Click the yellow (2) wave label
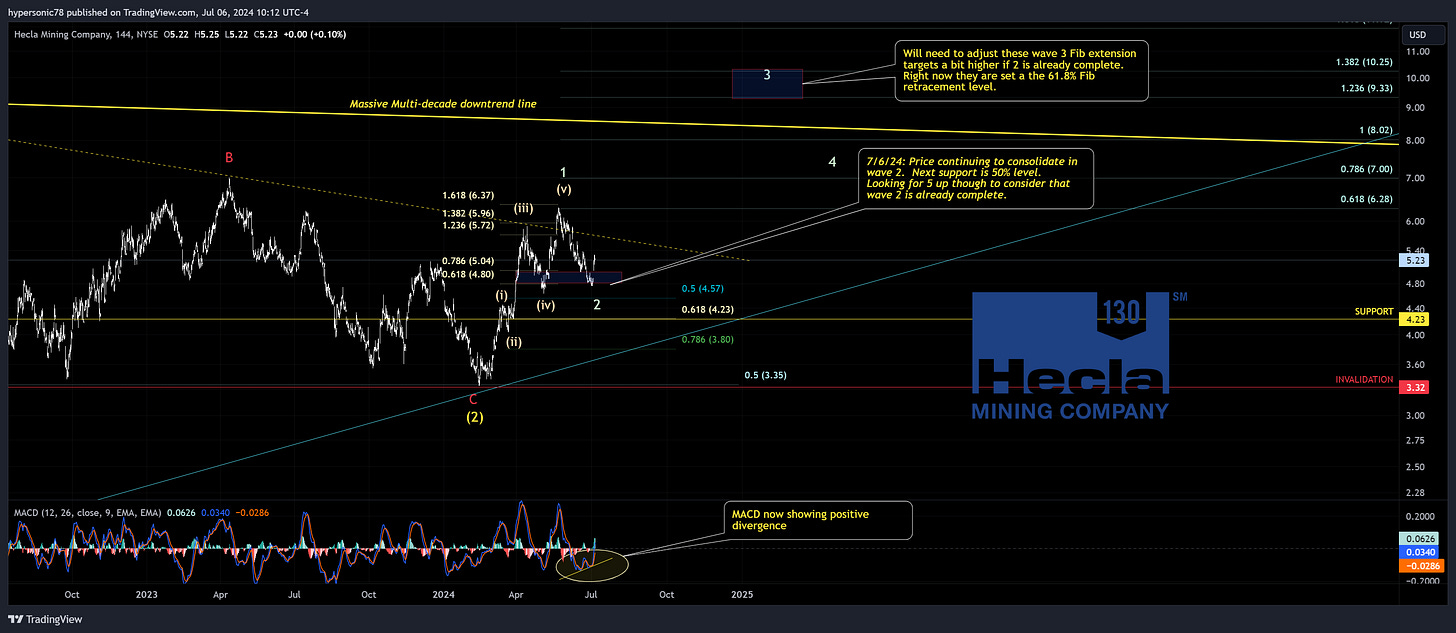This screenshot has width=1456, height=633. coord(475,417)
